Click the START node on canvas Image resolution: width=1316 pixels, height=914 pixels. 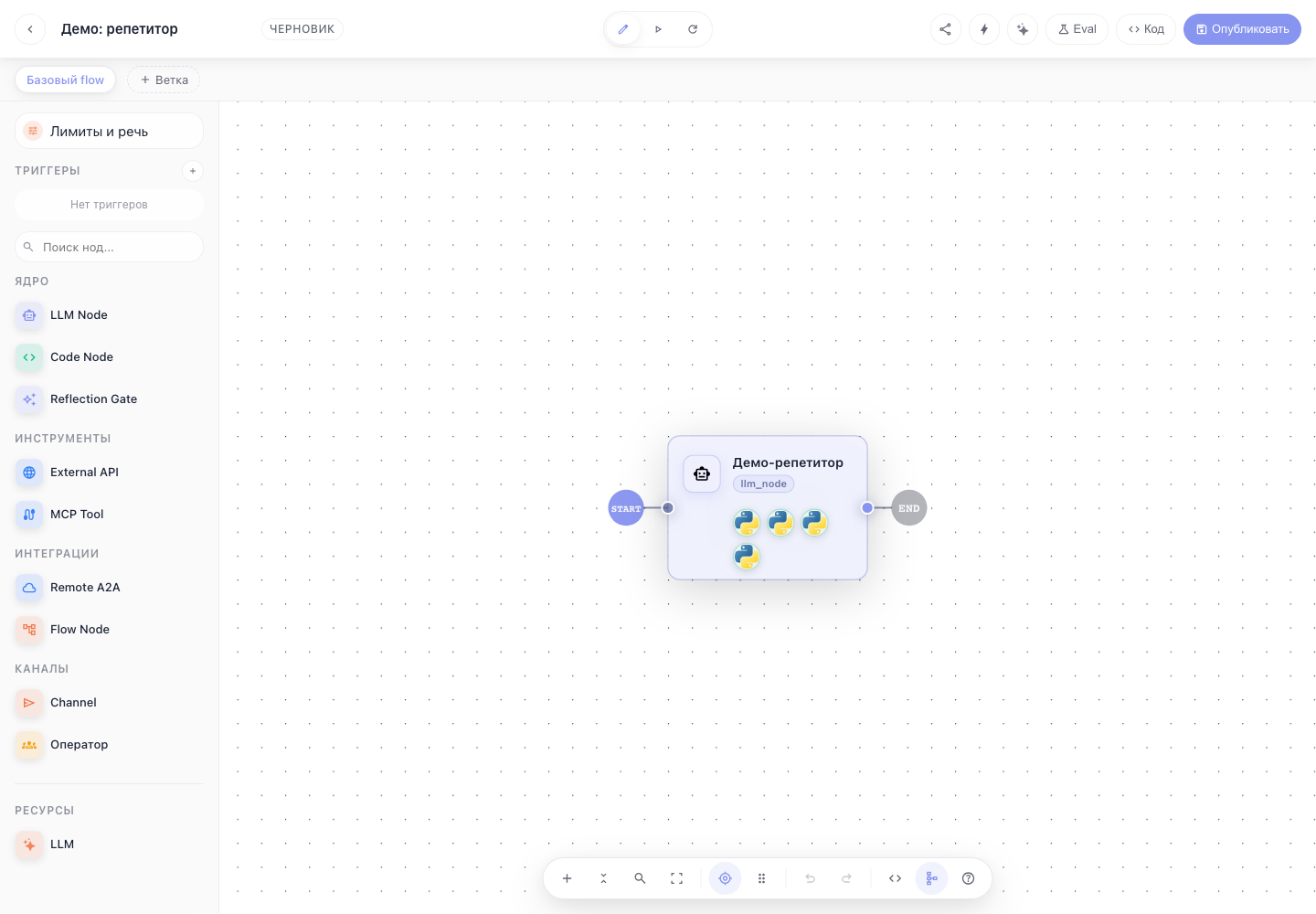626,508
